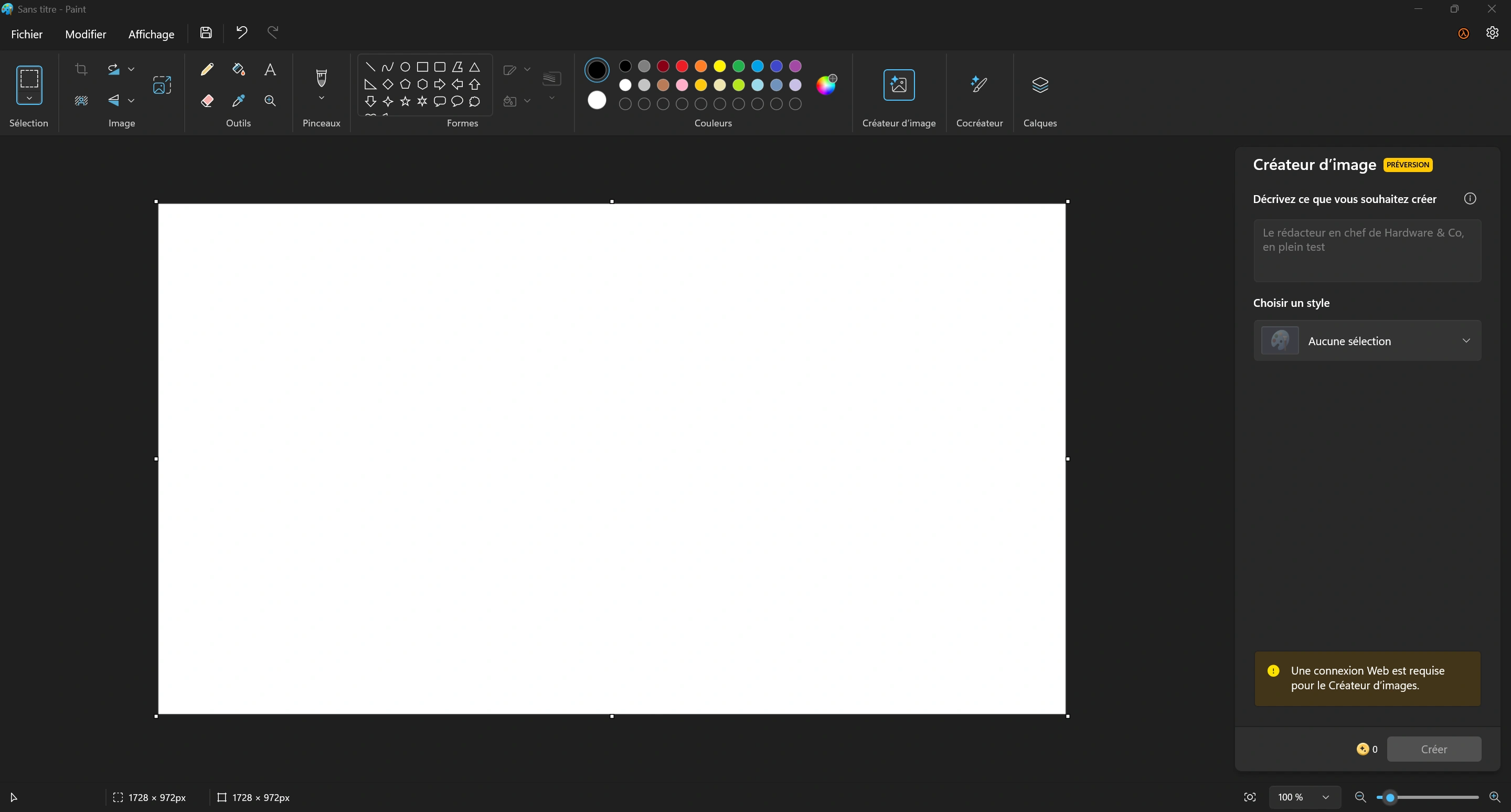Screen dimensions: 1511x812
Task: Select the black color swatch
Action: [624, 66]
